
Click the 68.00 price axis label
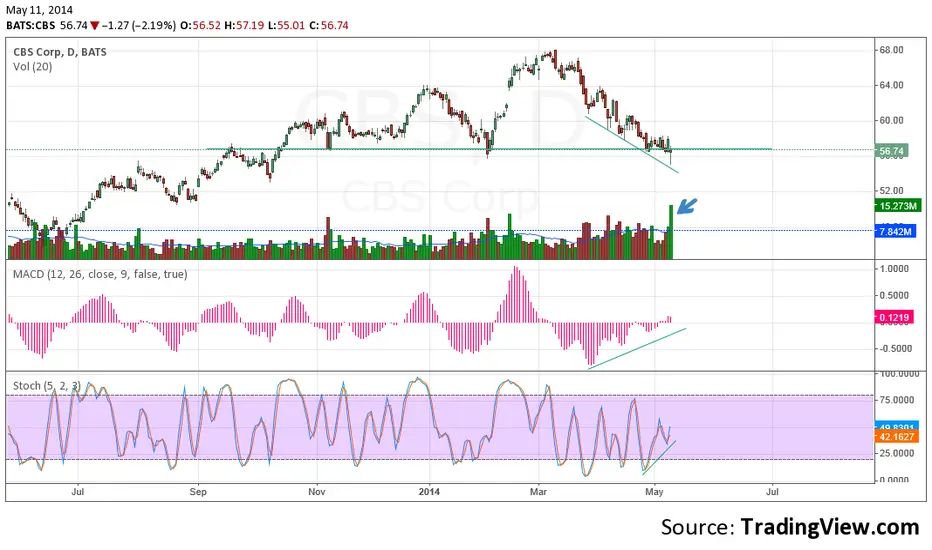892,50
